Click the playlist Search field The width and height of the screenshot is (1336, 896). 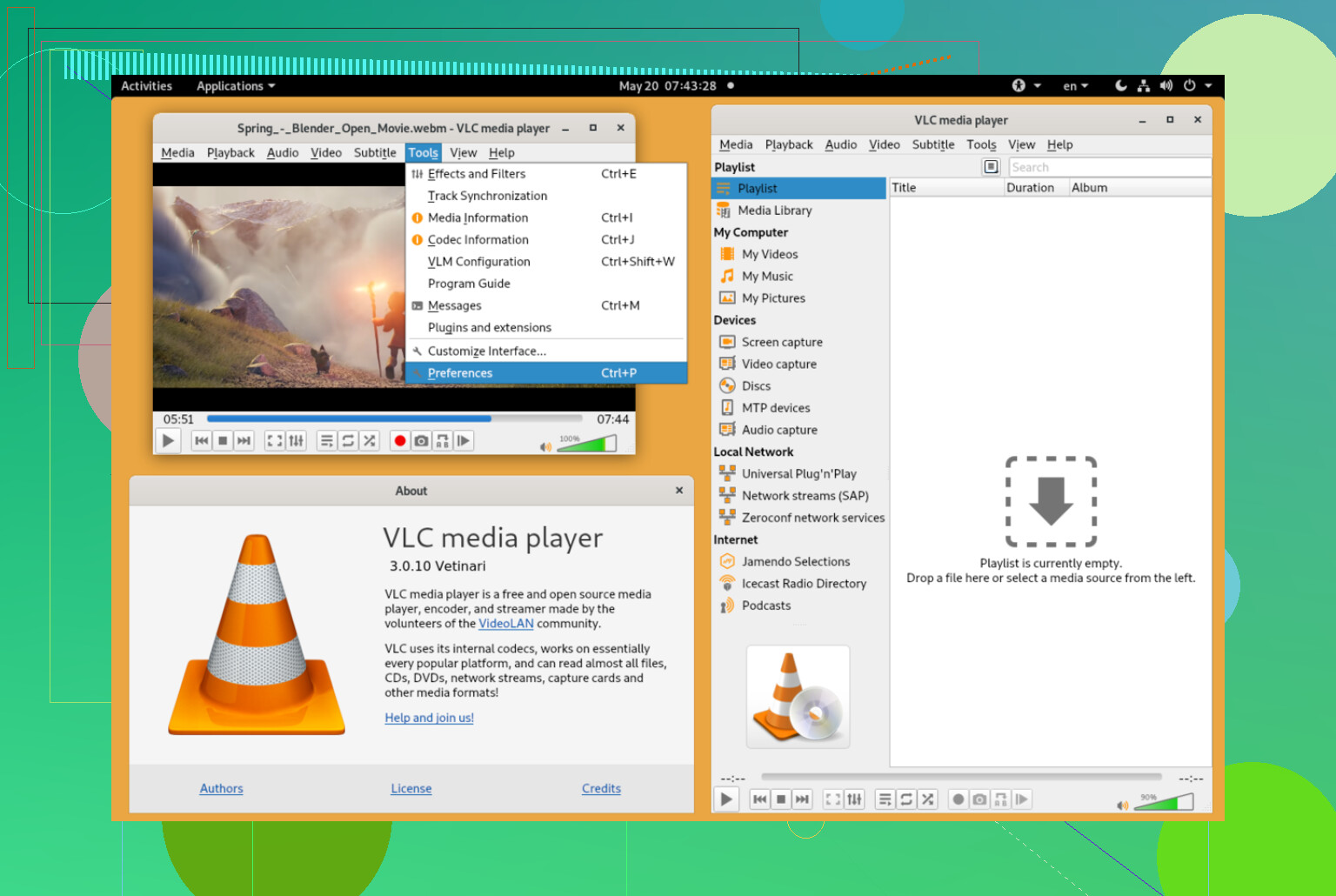[x=1110, y=167]
